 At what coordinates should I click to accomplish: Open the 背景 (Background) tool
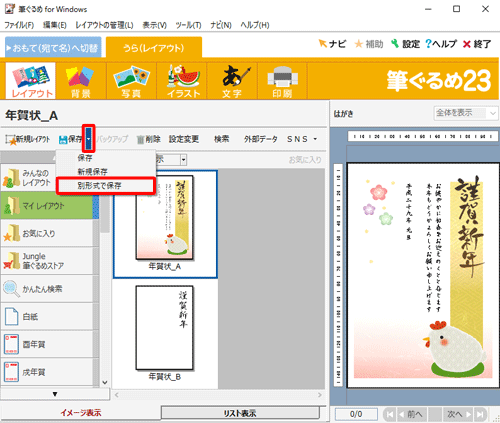coord(81,81)
